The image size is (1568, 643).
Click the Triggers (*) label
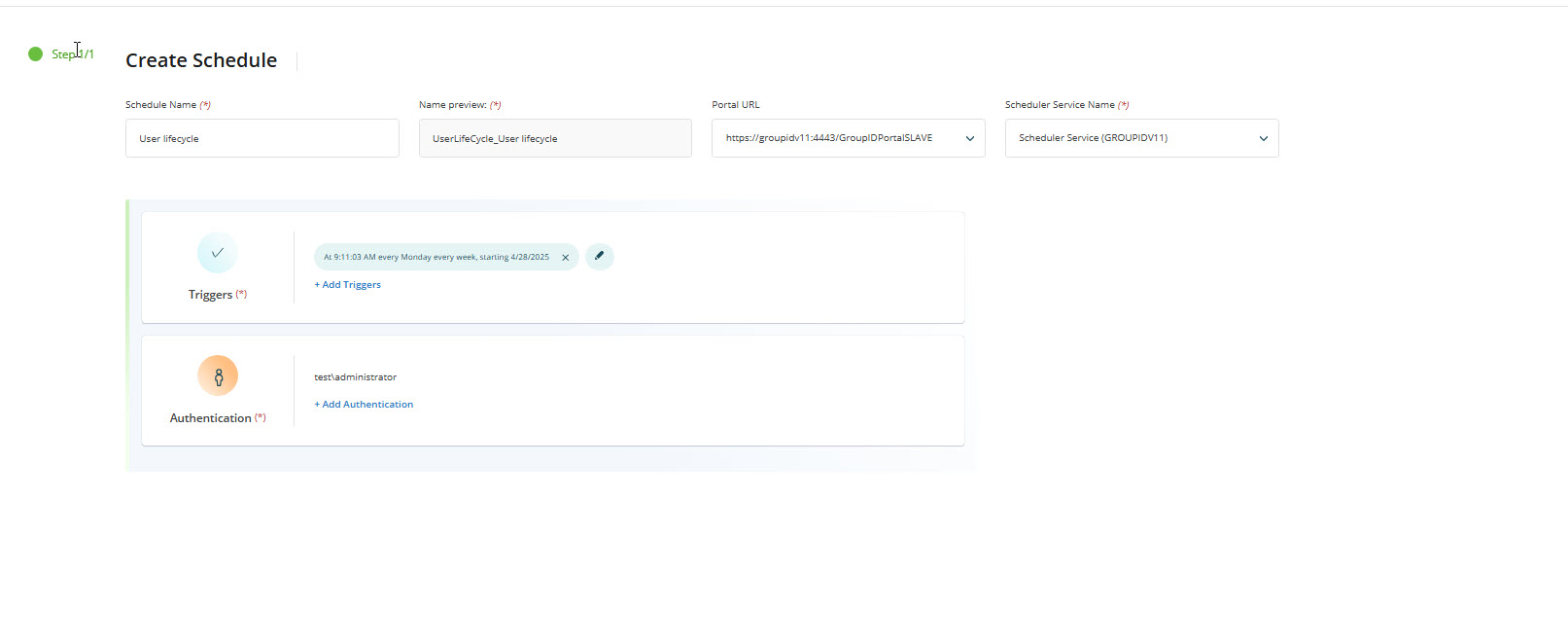tap(218, 295)
